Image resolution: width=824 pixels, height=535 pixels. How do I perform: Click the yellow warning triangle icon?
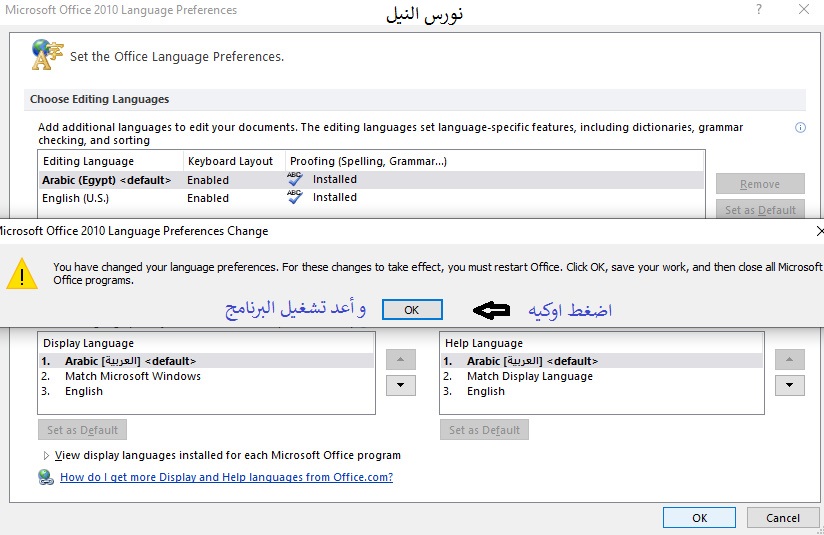(x=21, y=273)
